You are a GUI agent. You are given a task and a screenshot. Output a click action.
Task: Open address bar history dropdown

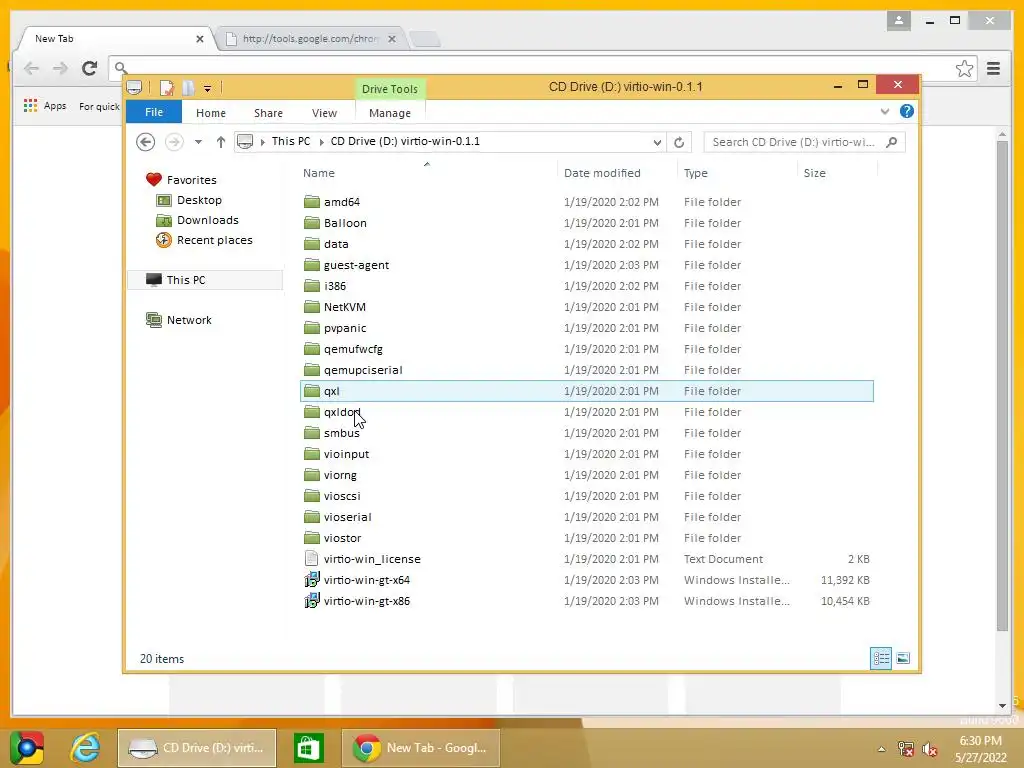click(657, 142)
